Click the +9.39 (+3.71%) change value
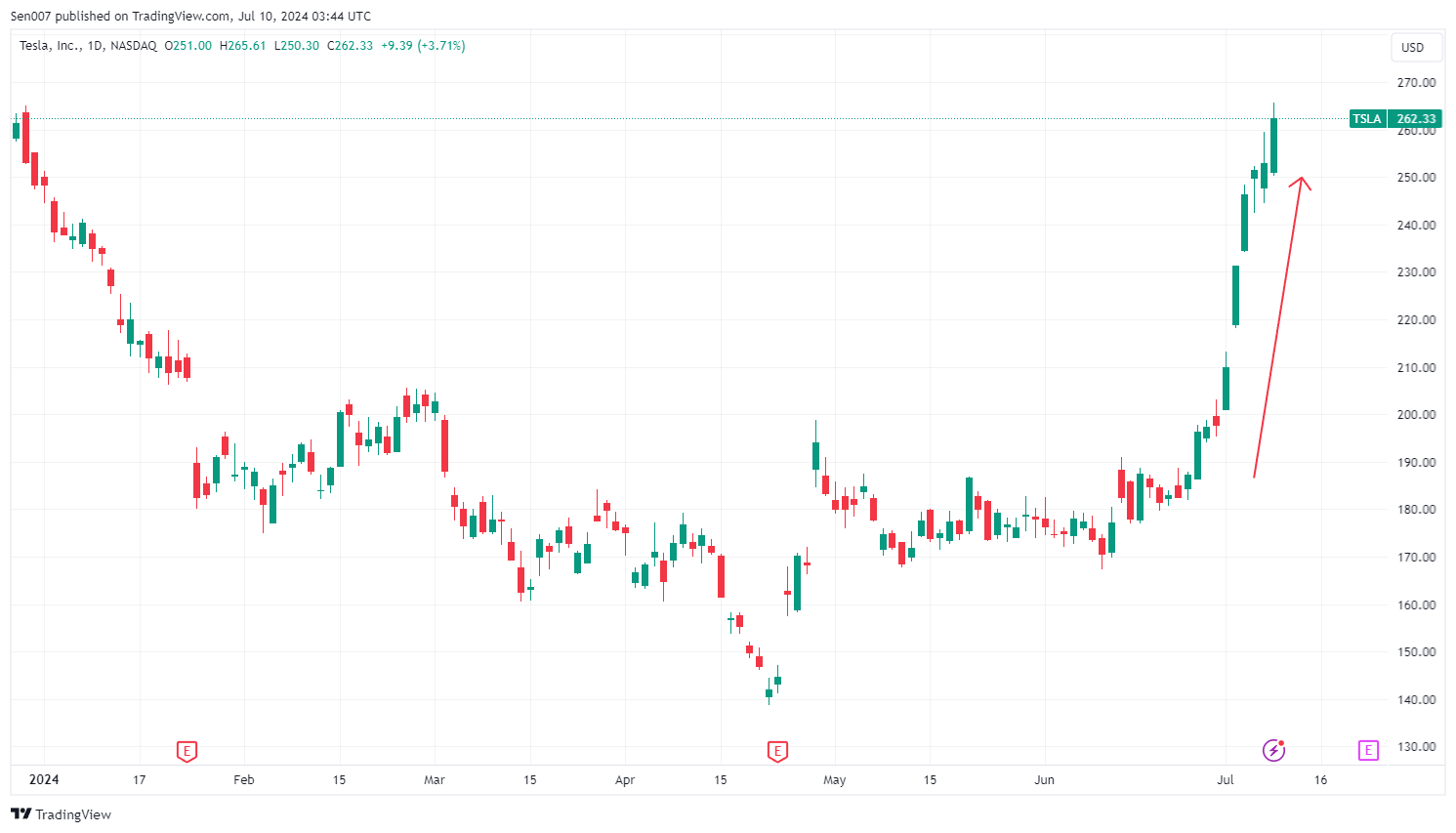The image size is (1456, 833). click(423, 46)
